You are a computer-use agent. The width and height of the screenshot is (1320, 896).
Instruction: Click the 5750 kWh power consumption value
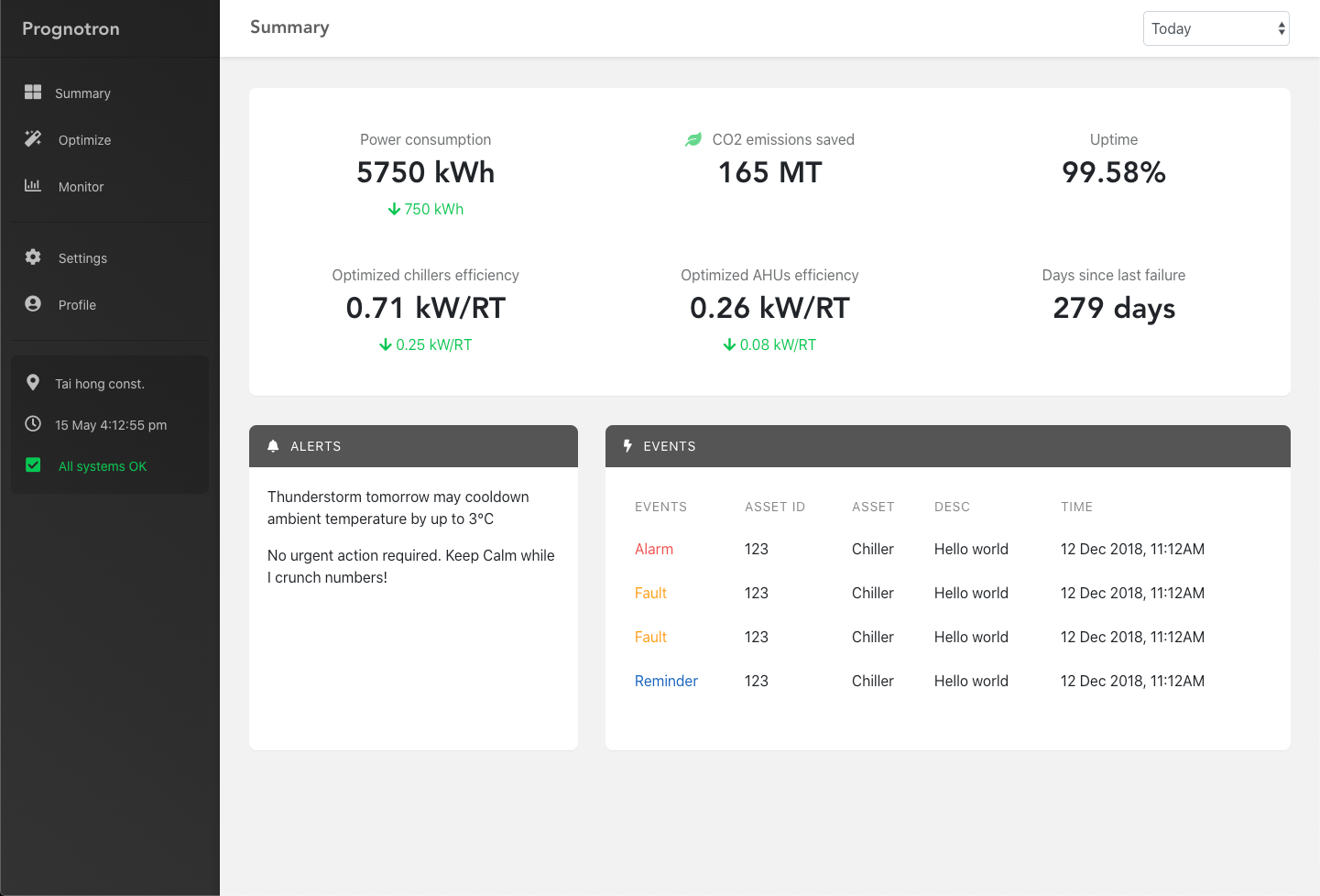426,172
